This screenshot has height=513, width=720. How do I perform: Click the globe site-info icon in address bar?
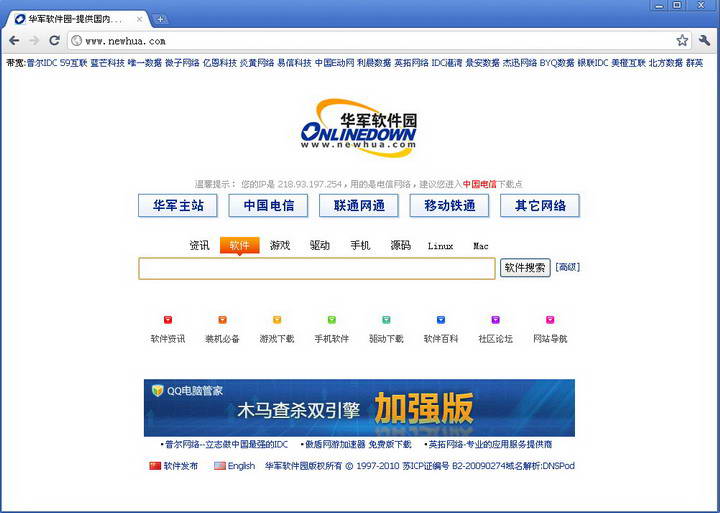click(77, 41)
